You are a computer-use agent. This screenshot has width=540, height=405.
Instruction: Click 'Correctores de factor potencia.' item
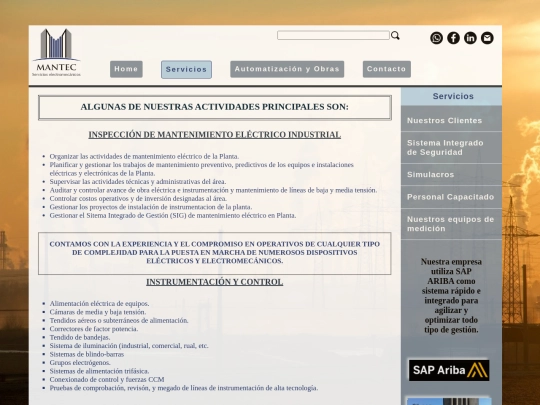94,329
